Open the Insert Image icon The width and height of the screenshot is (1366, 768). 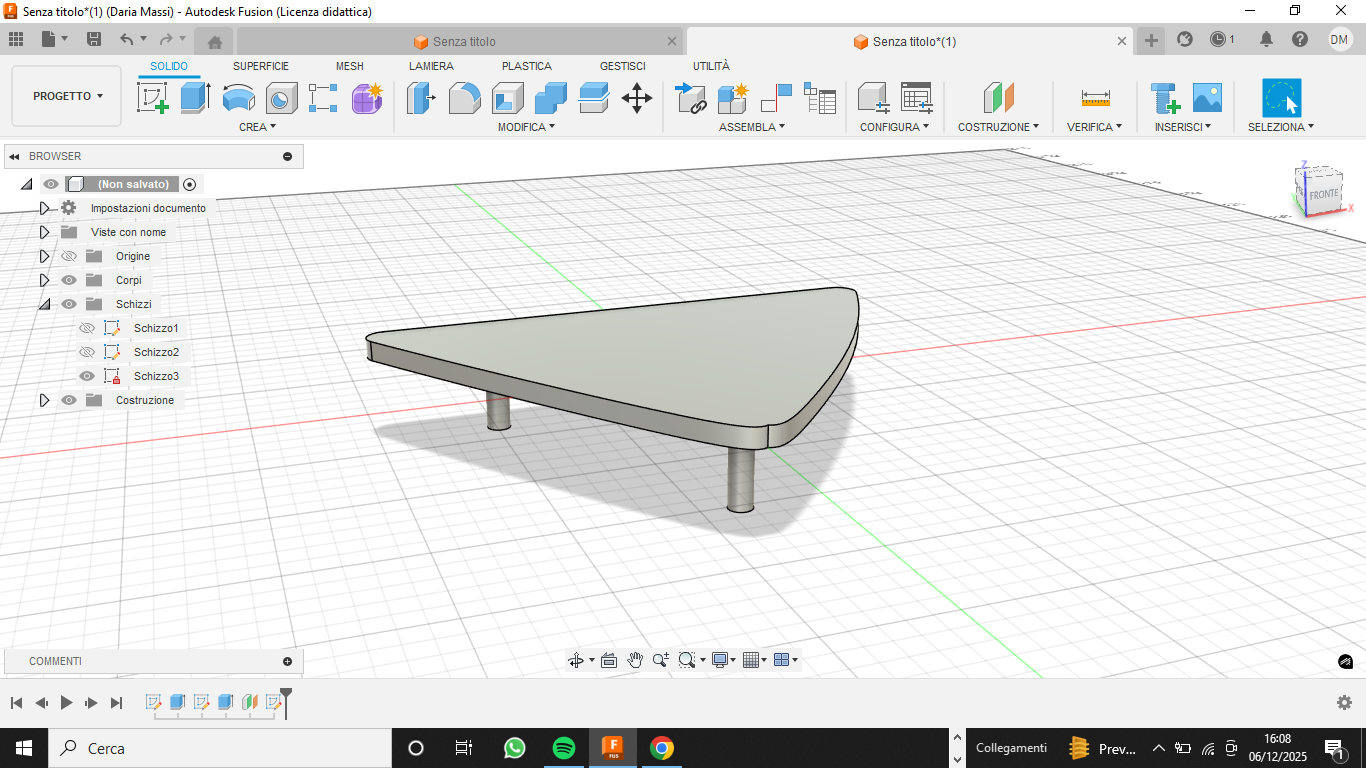[1207, 98]
